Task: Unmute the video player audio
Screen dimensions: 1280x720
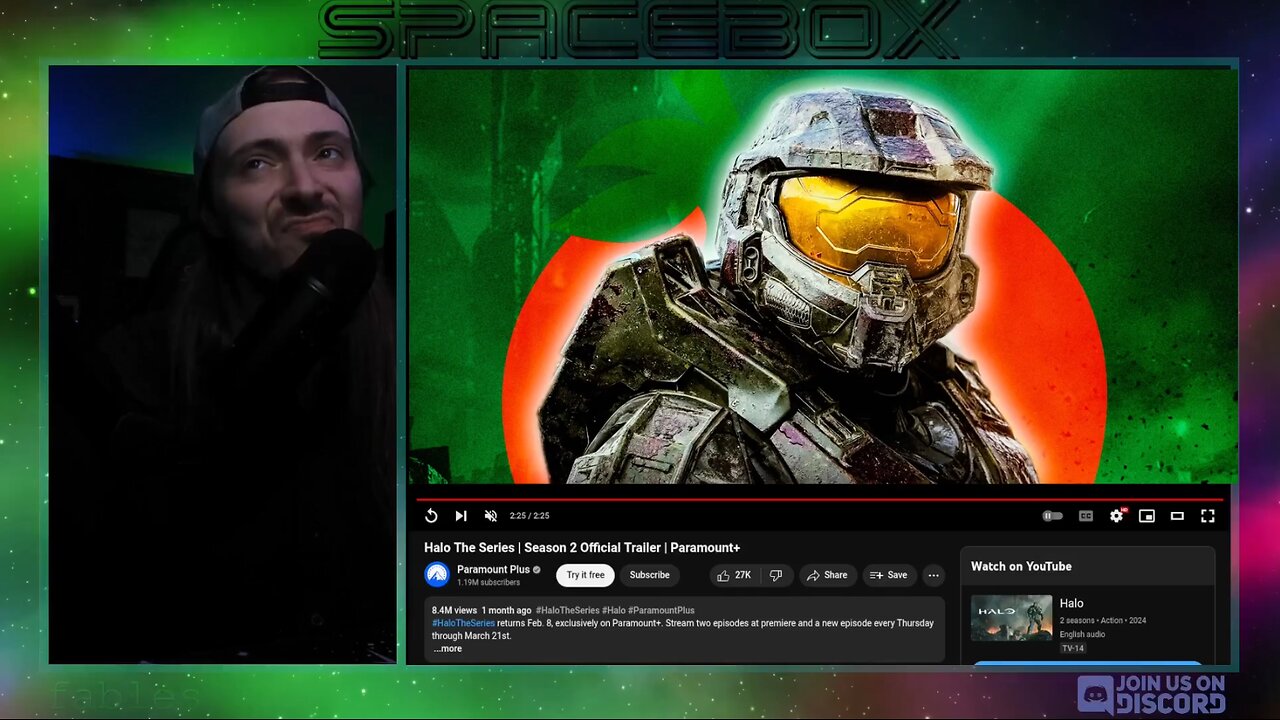Action: click(x=491, y=516)
